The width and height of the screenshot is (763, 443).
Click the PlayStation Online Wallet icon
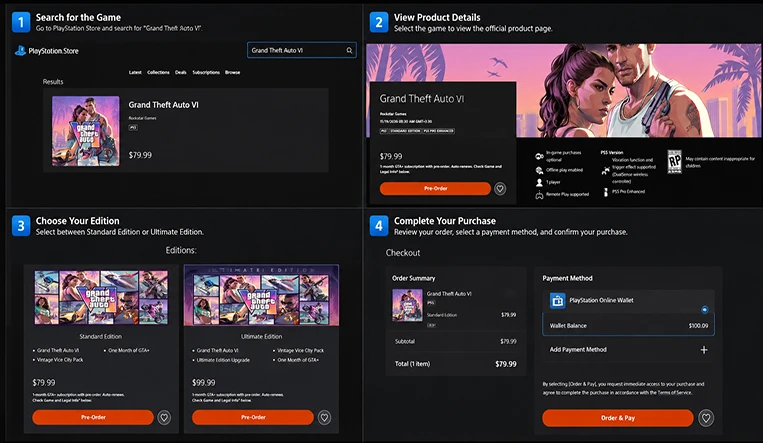tap(557, 300)
